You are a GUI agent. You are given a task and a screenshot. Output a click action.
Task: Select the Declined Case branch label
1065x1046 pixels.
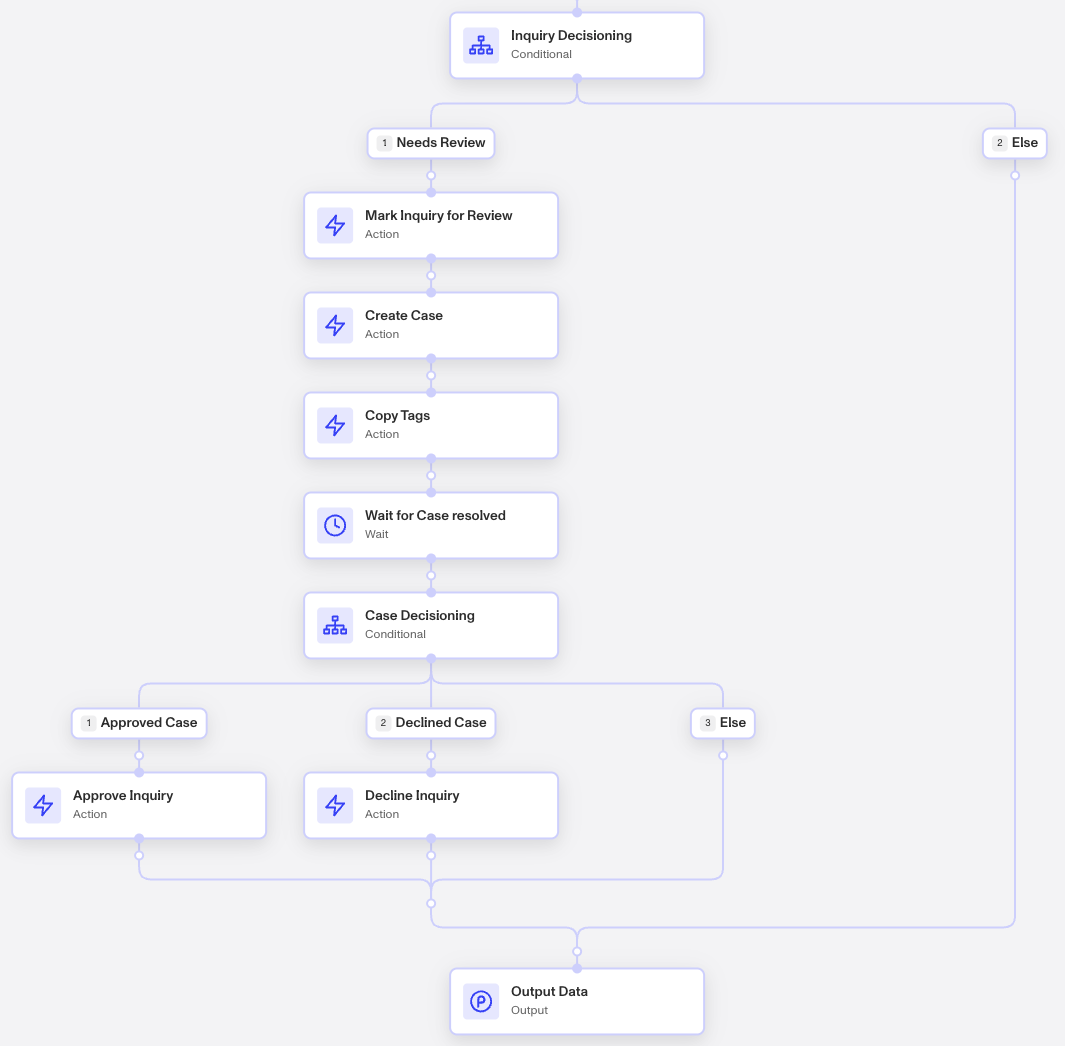431,723
